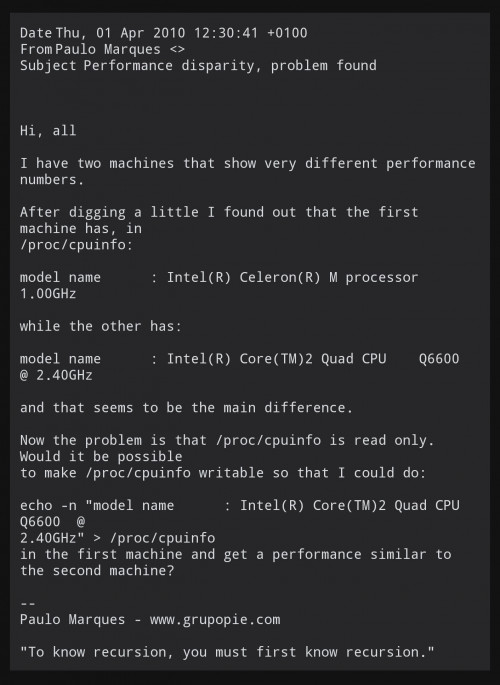
Task: Click "and that seems to be the main difference"
Action: (x=186, y=408)
